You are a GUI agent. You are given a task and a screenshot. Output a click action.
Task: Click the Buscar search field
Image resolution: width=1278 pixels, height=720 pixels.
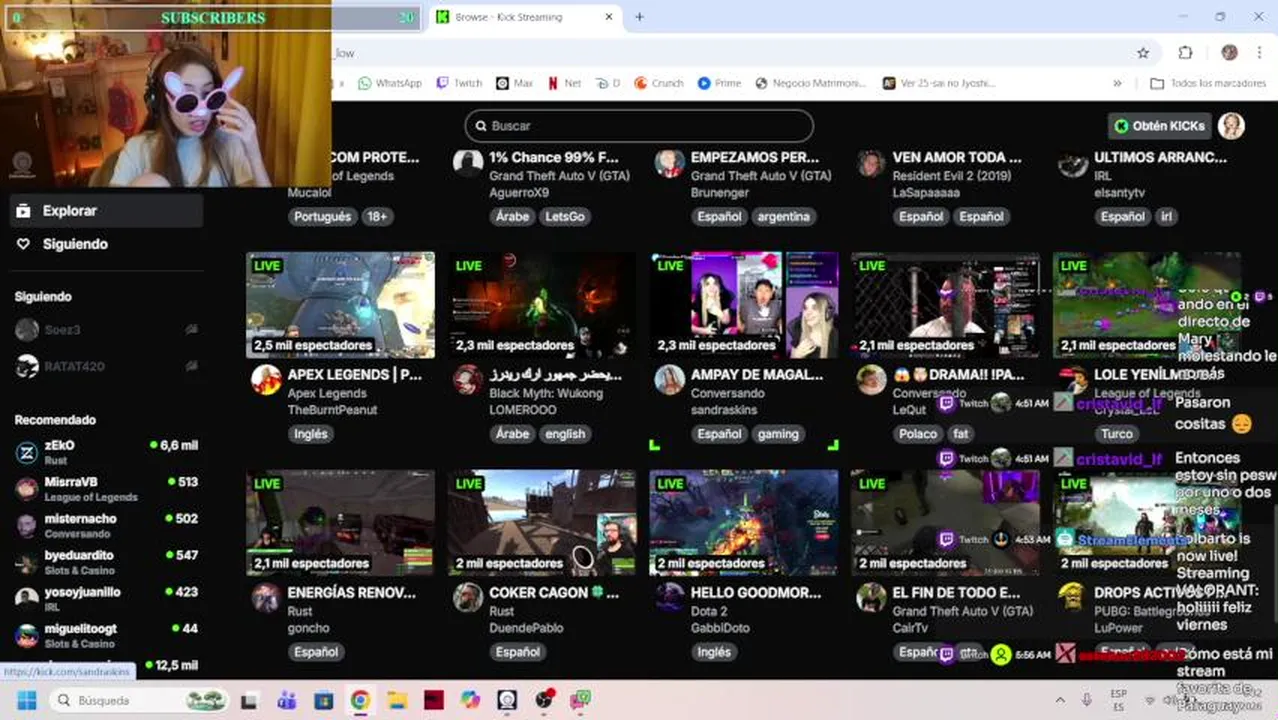click(639, 126)
